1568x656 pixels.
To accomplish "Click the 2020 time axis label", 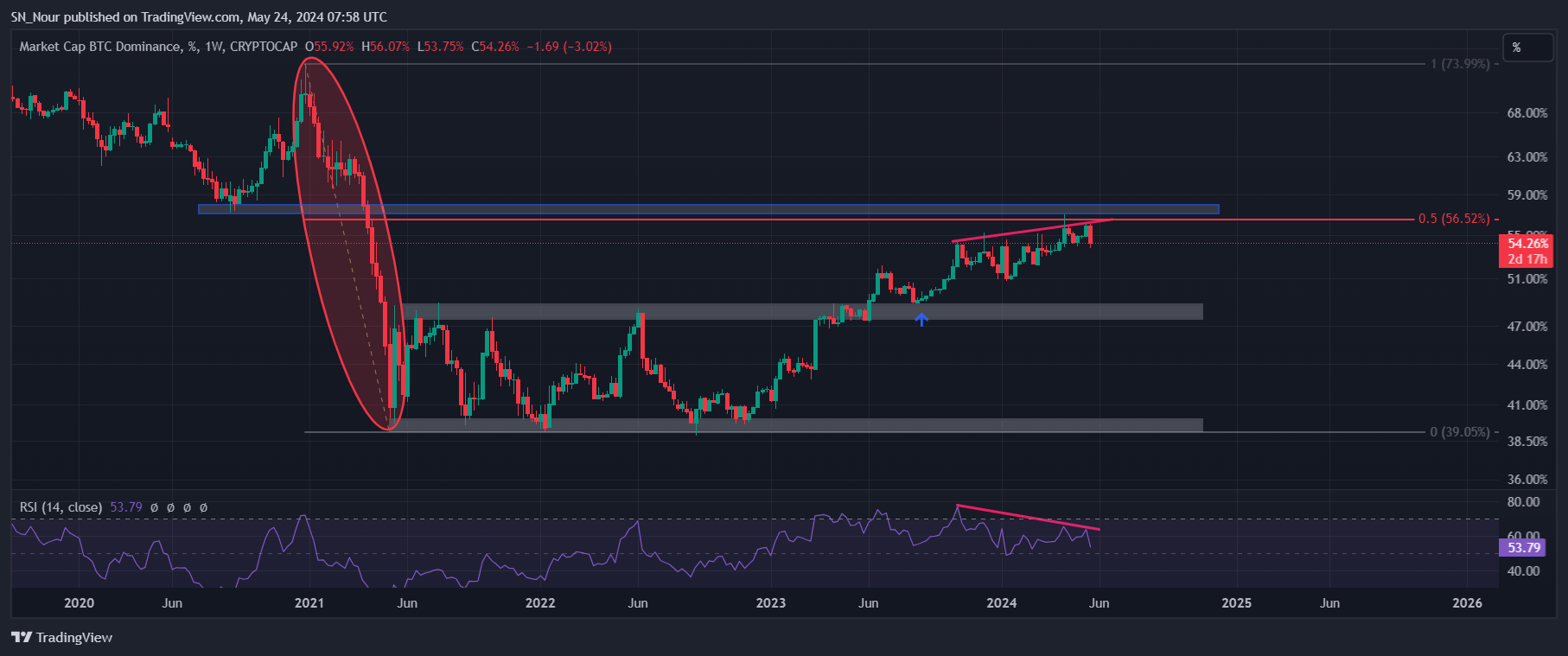I will (x=80, y=603).
